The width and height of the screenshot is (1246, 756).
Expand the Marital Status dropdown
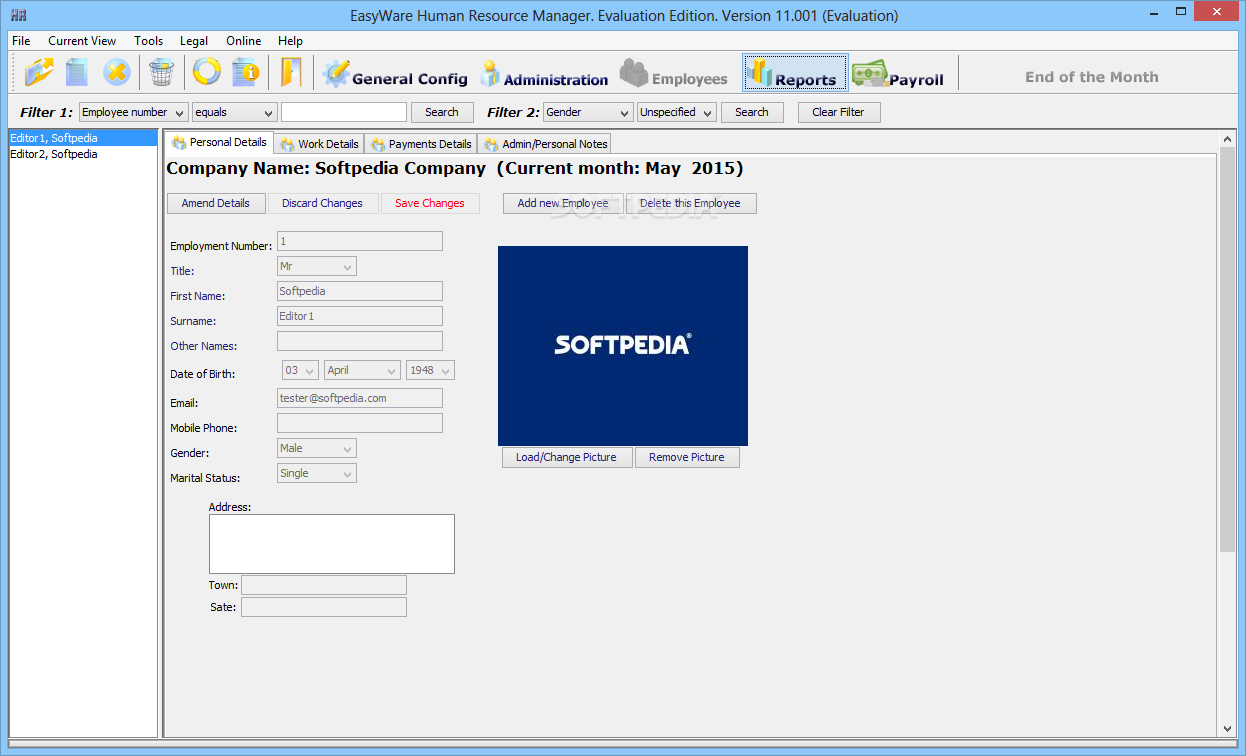point(317,473)
